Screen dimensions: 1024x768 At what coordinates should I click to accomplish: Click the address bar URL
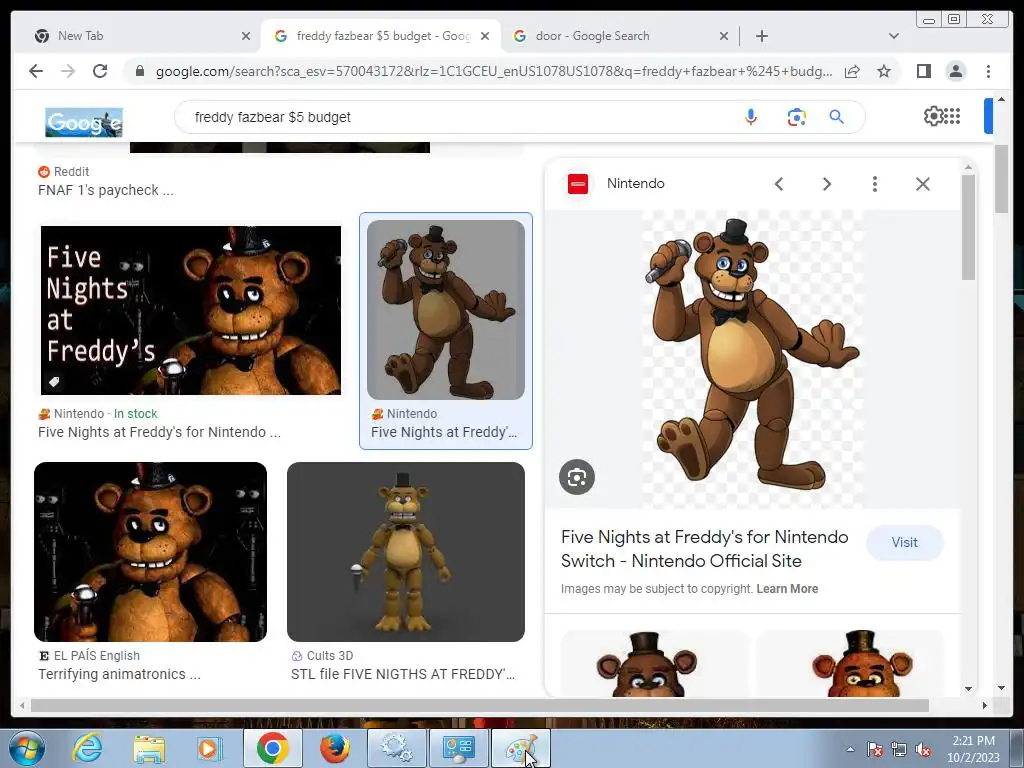pyautogui.click(x=493, y=71)
